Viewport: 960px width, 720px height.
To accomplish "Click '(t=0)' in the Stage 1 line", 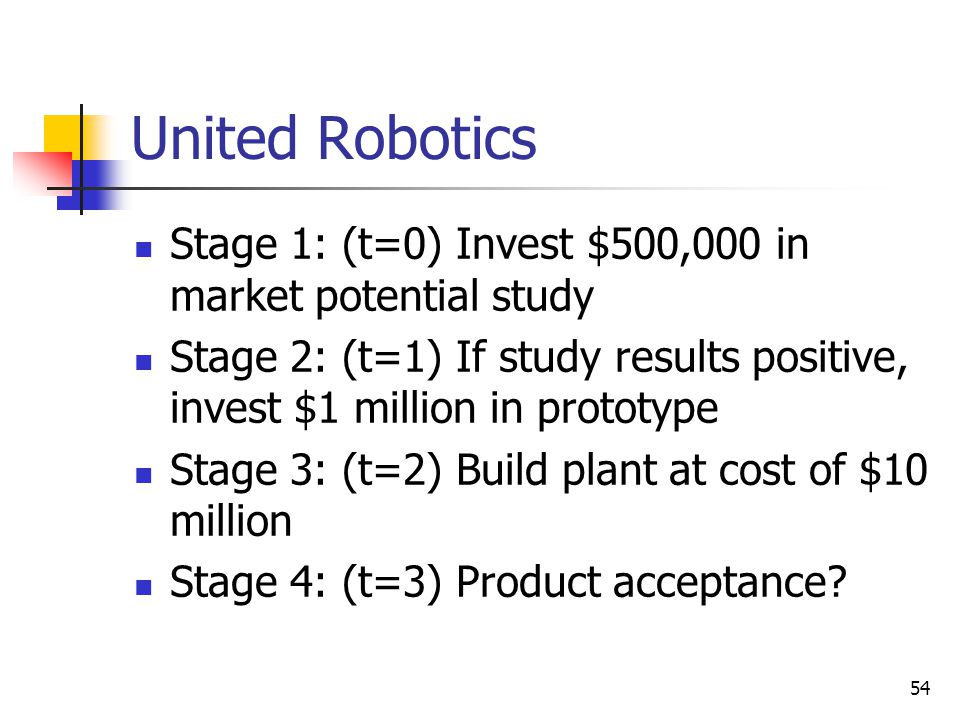I will tap(391, 246).
